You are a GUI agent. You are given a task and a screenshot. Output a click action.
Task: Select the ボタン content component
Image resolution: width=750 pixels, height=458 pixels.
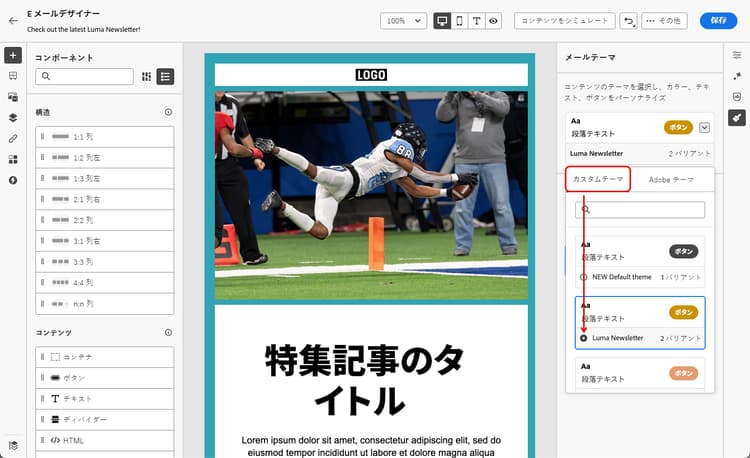pos(105,378)
